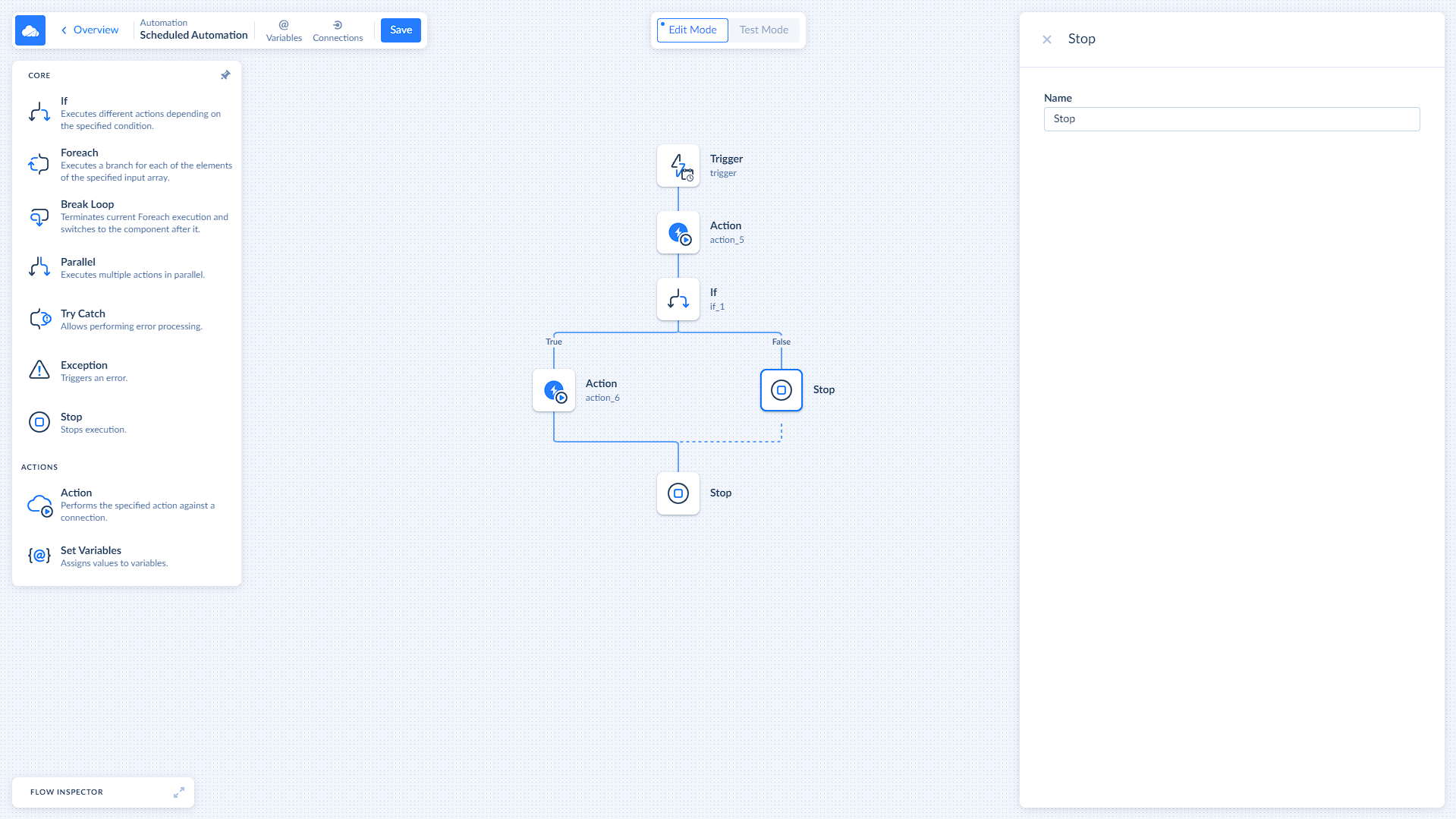This screenshot has width=1456, height=819.
Task: Click the cloud app logo icon
Action: click(x=30, y=30)
